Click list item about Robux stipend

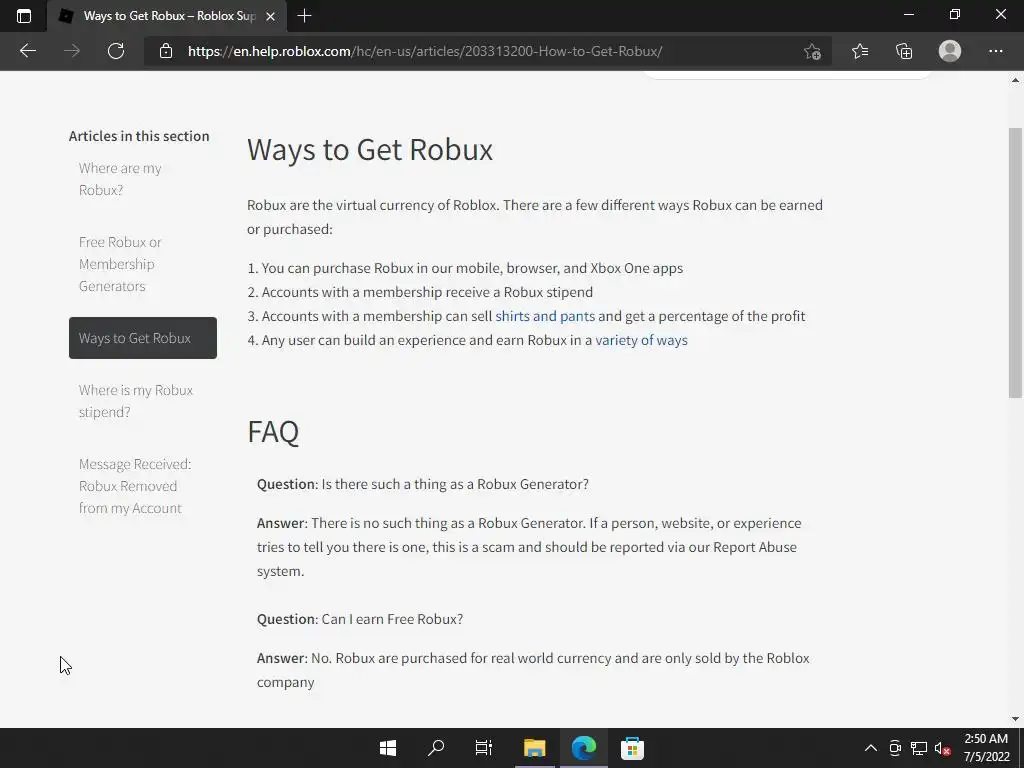420,292
